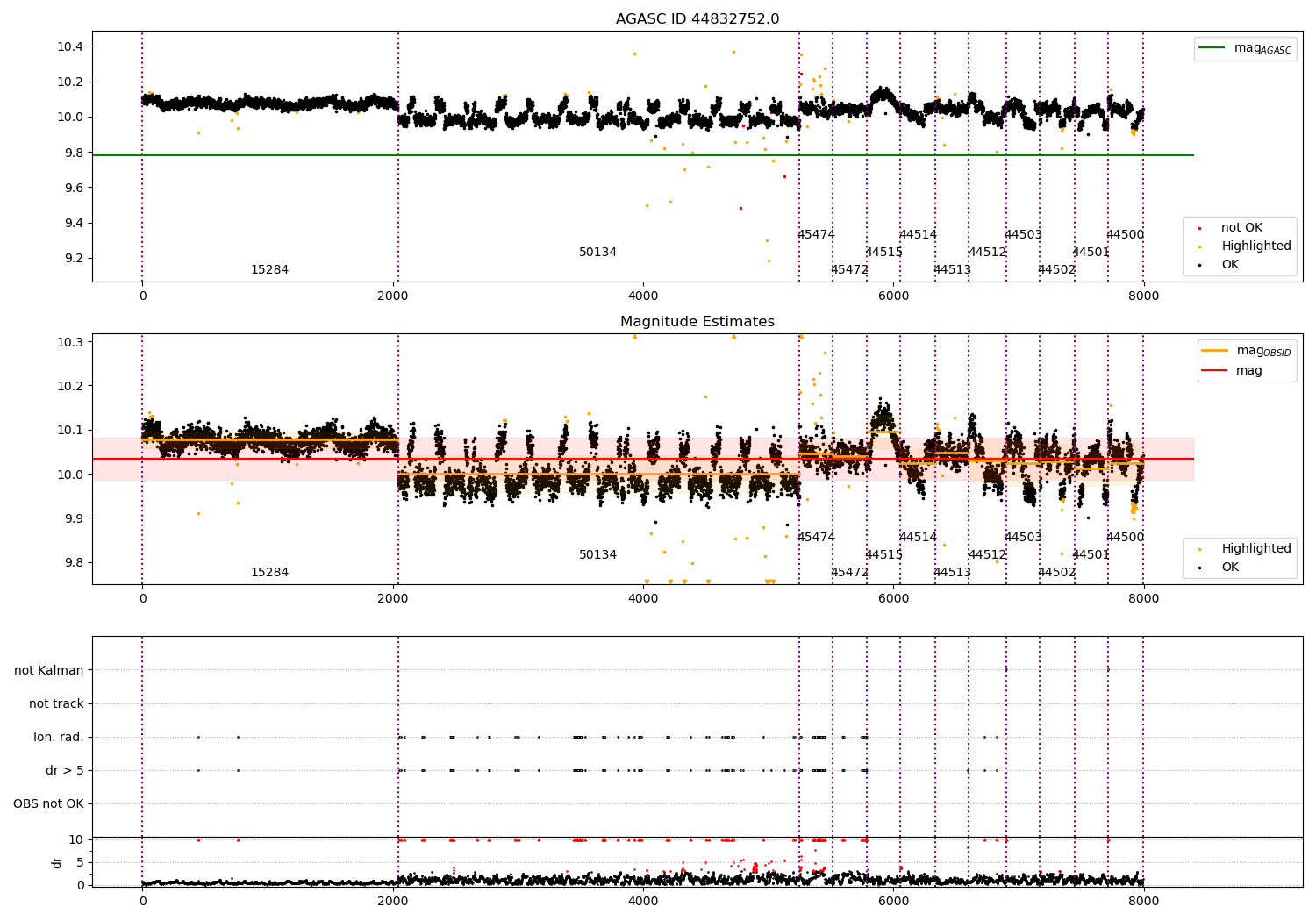Screen dimensions: 1316x921
Task: Click the 9.9 tick on Magnitude Estimates y-axis
Action: click(74, 518)
